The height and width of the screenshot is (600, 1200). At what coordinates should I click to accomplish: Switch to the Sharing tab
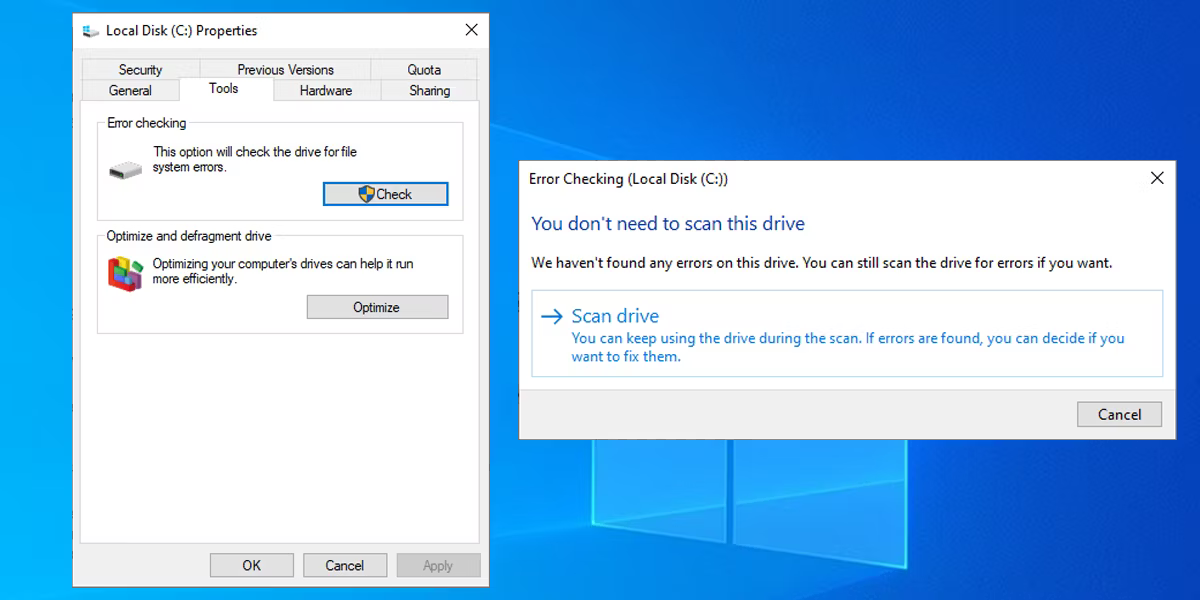click(429, 90)
